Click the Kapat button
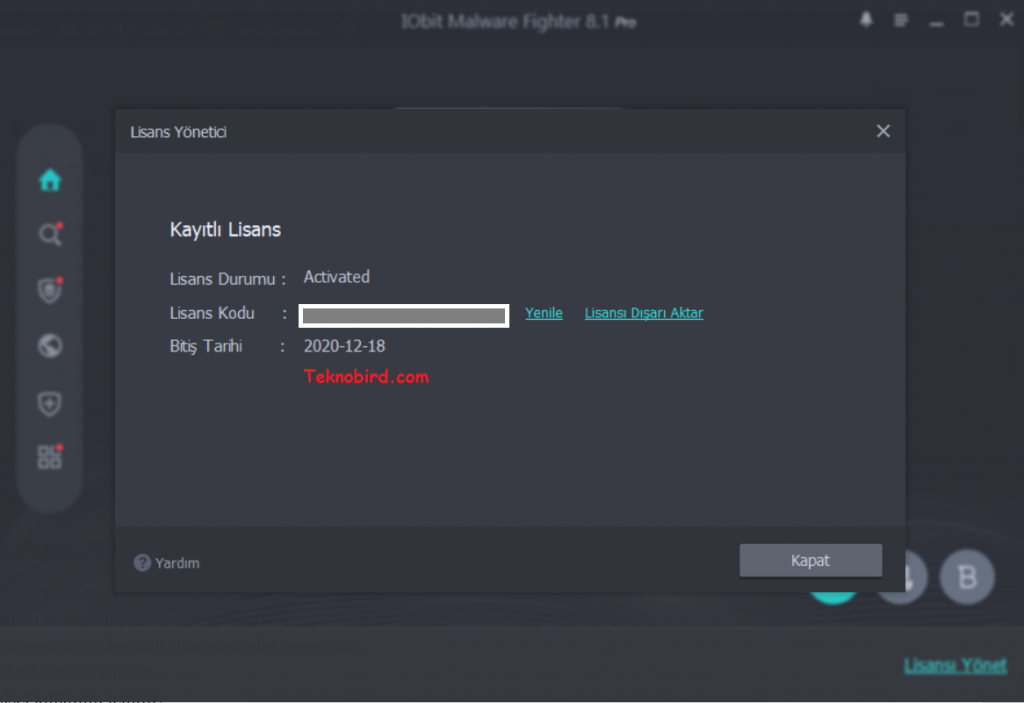The height and width of the screenshot is (703, 1024). pos(810,561)
